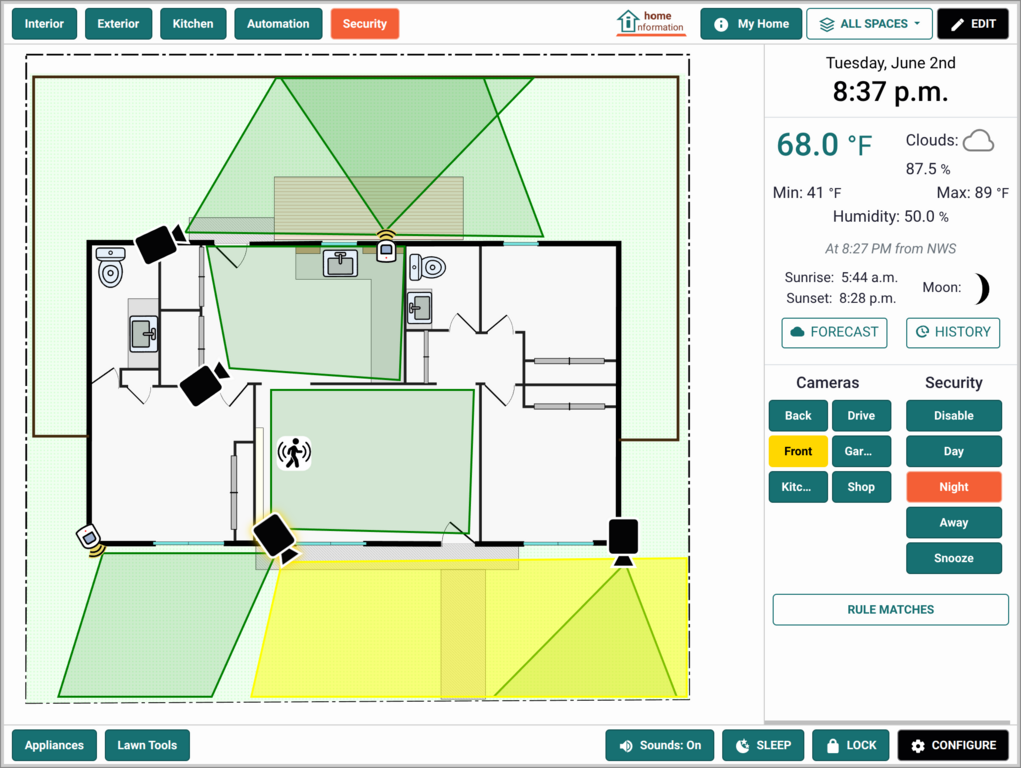Open the Lawn Tools section
1021x768 pixels.
pyautogui.click(x=147, y=745)
